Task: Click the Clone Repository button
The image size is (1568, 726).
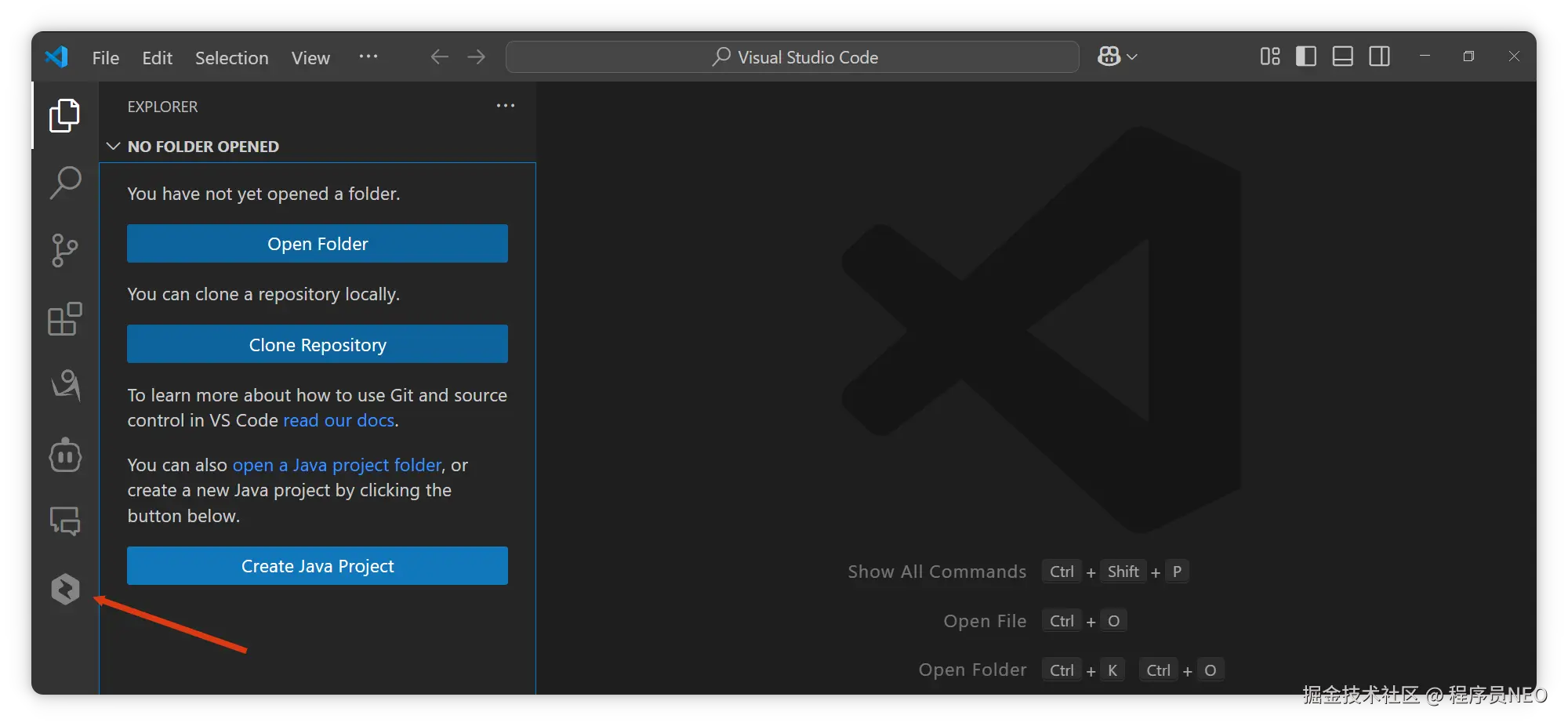Action: (x=318, y=344)
